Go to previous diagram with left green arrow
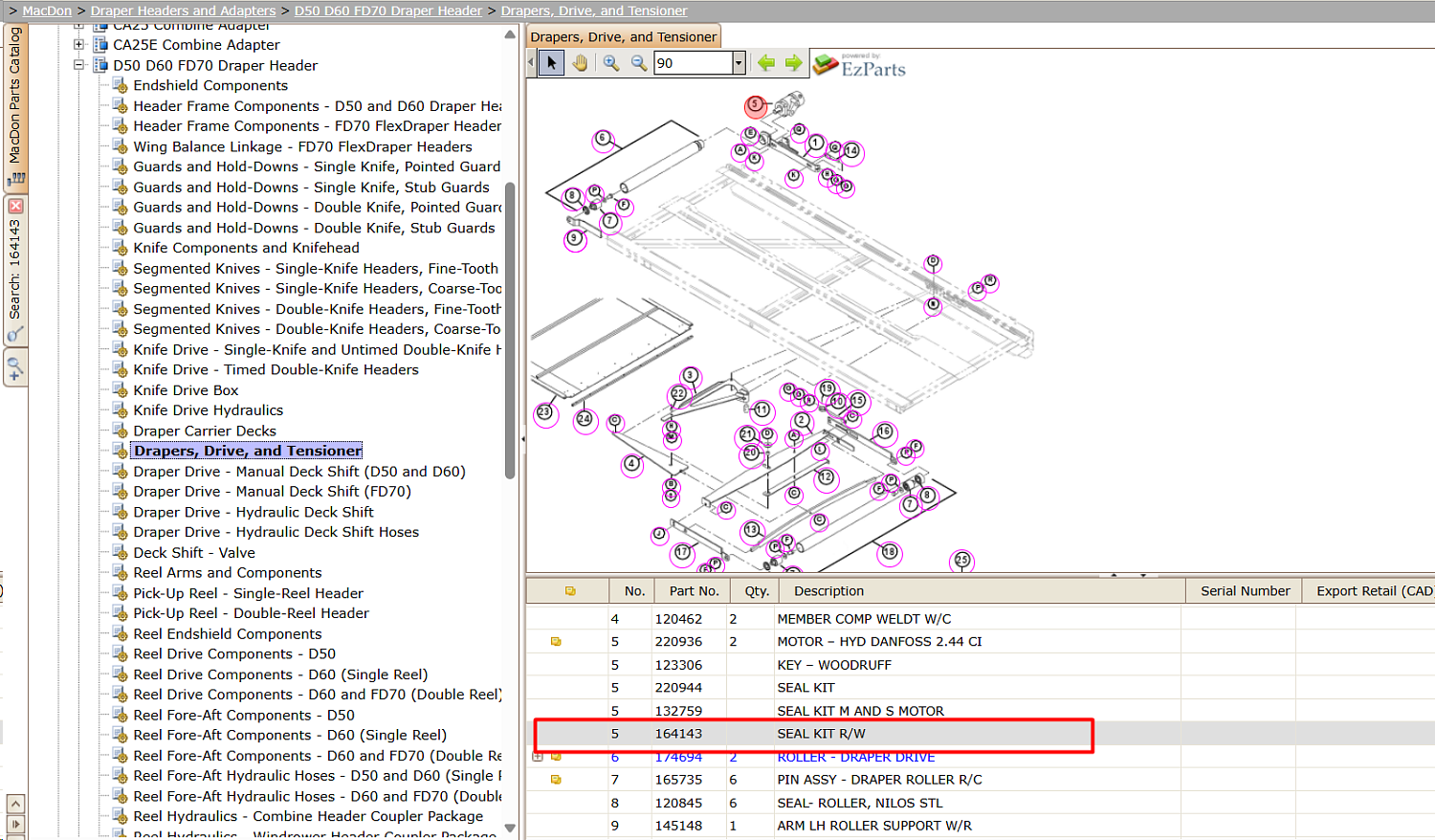Screen dimensions: 1435x840 click(766, 63)
